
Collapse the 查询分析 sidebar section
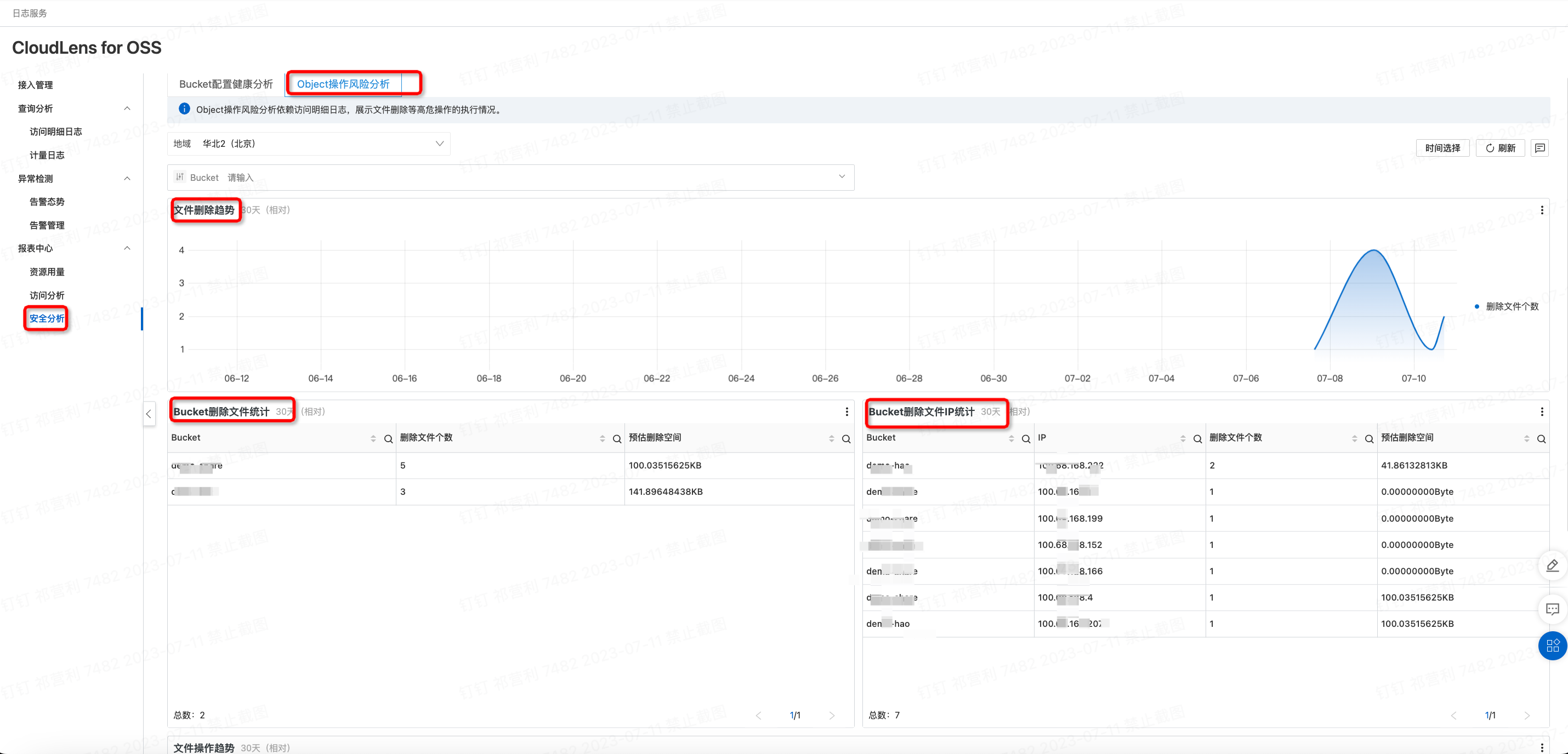click(x=127, y=108)
